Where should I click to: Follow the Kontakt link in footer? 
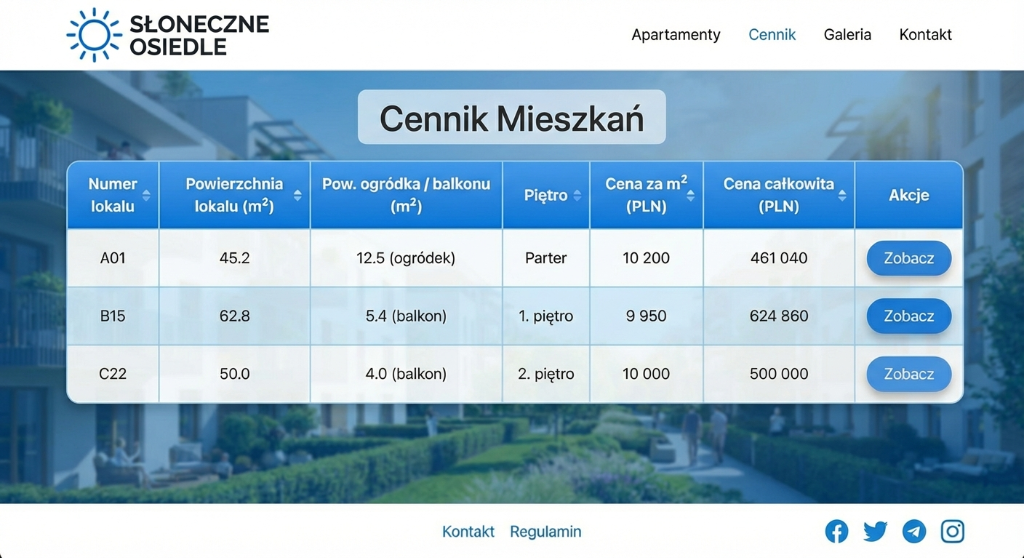point(468,532)
